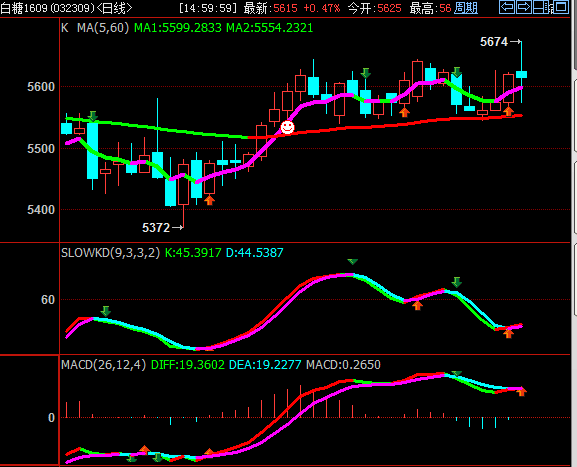Click the orange buy arrow near 5400
This screenshot has height=467, width=577.
coord(209,200)
